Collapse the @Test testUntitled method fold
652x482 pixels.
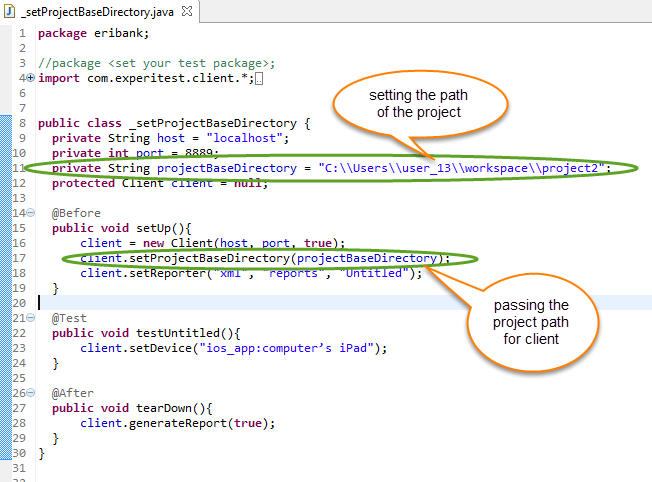coord(30,318)
